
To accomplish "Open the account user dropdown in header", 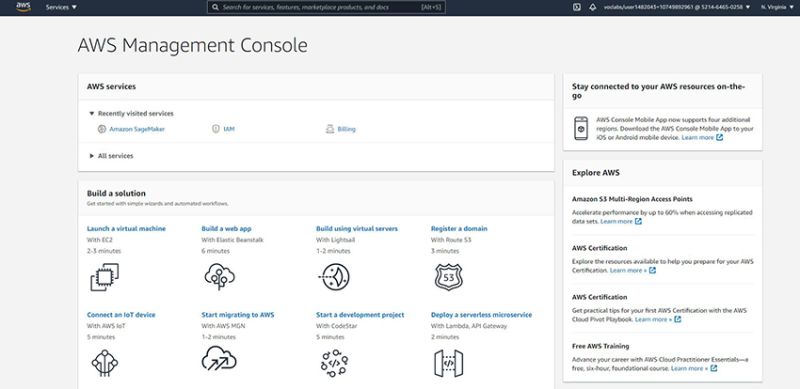I will coord(677,8).
